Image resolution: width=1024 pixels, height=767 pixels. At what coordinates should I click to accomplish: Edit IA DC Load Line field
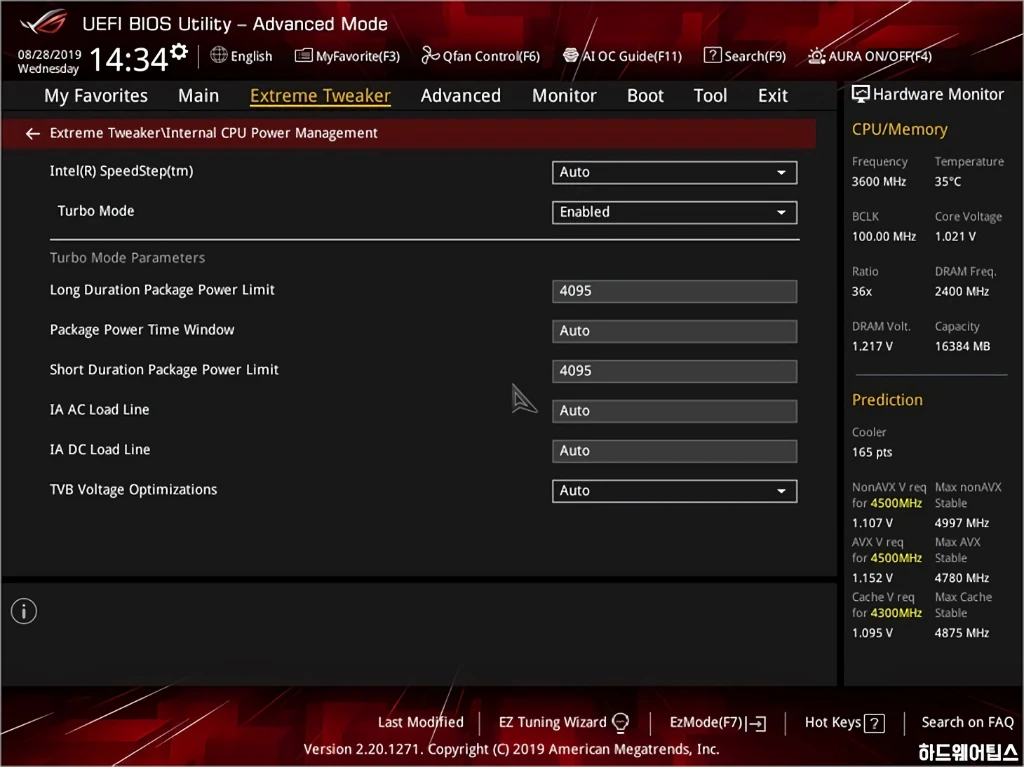[x=674, y=451]
